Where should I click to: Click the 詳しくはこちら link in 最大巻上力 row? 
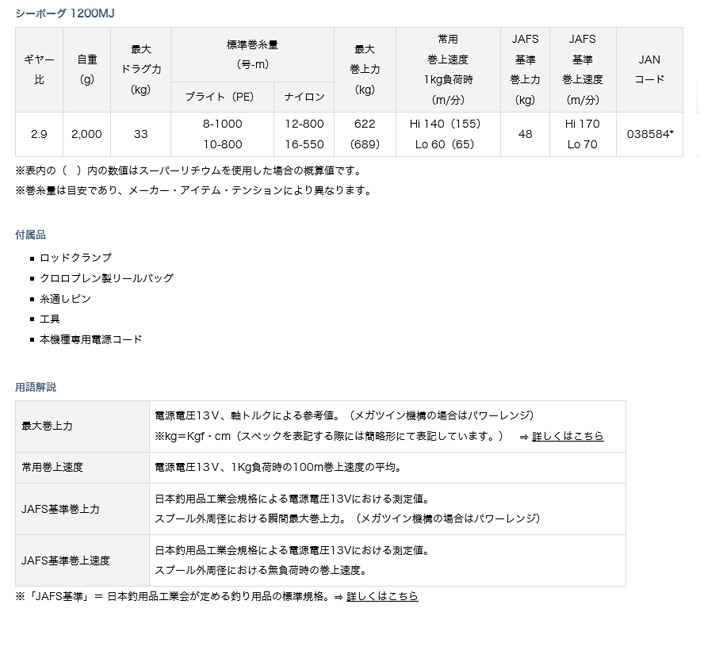click(x=567, y=436)
